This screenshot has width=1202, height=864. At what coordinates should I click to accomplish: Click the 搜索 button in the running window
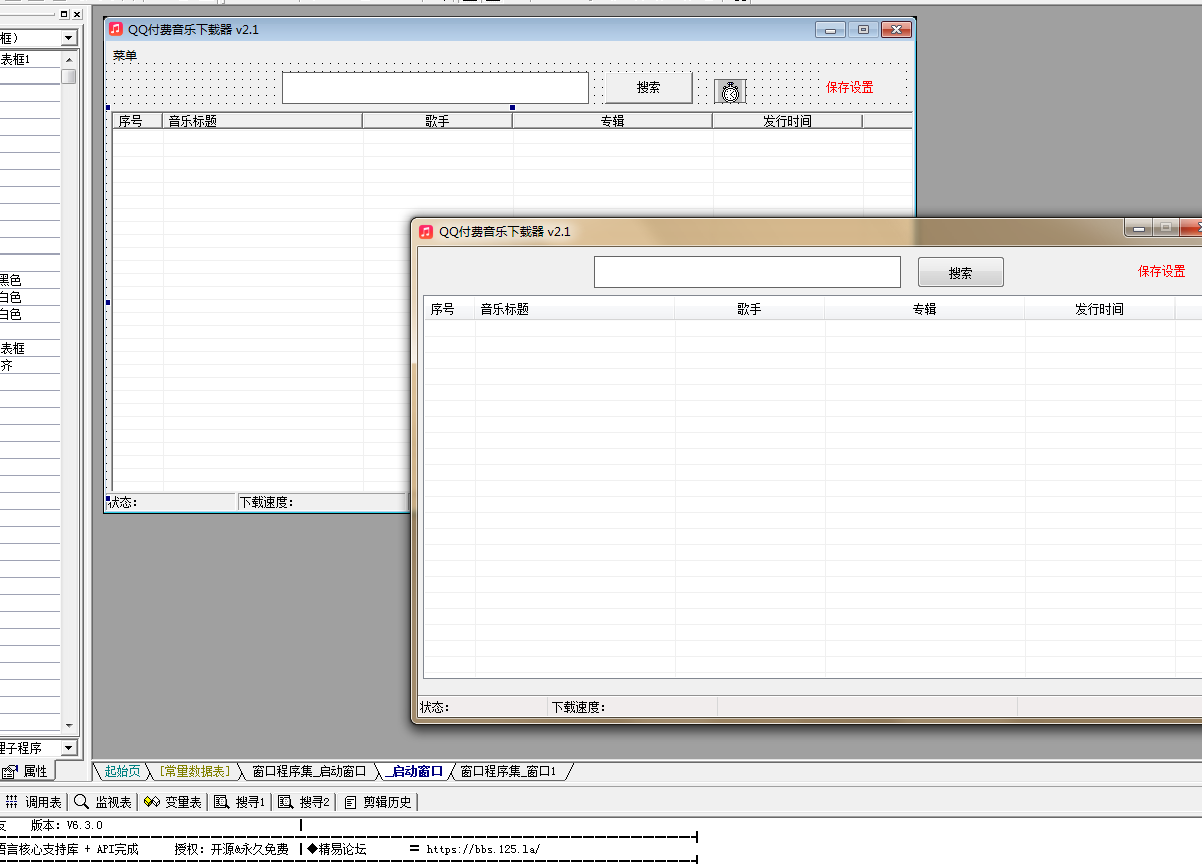[x=961, y=273]
